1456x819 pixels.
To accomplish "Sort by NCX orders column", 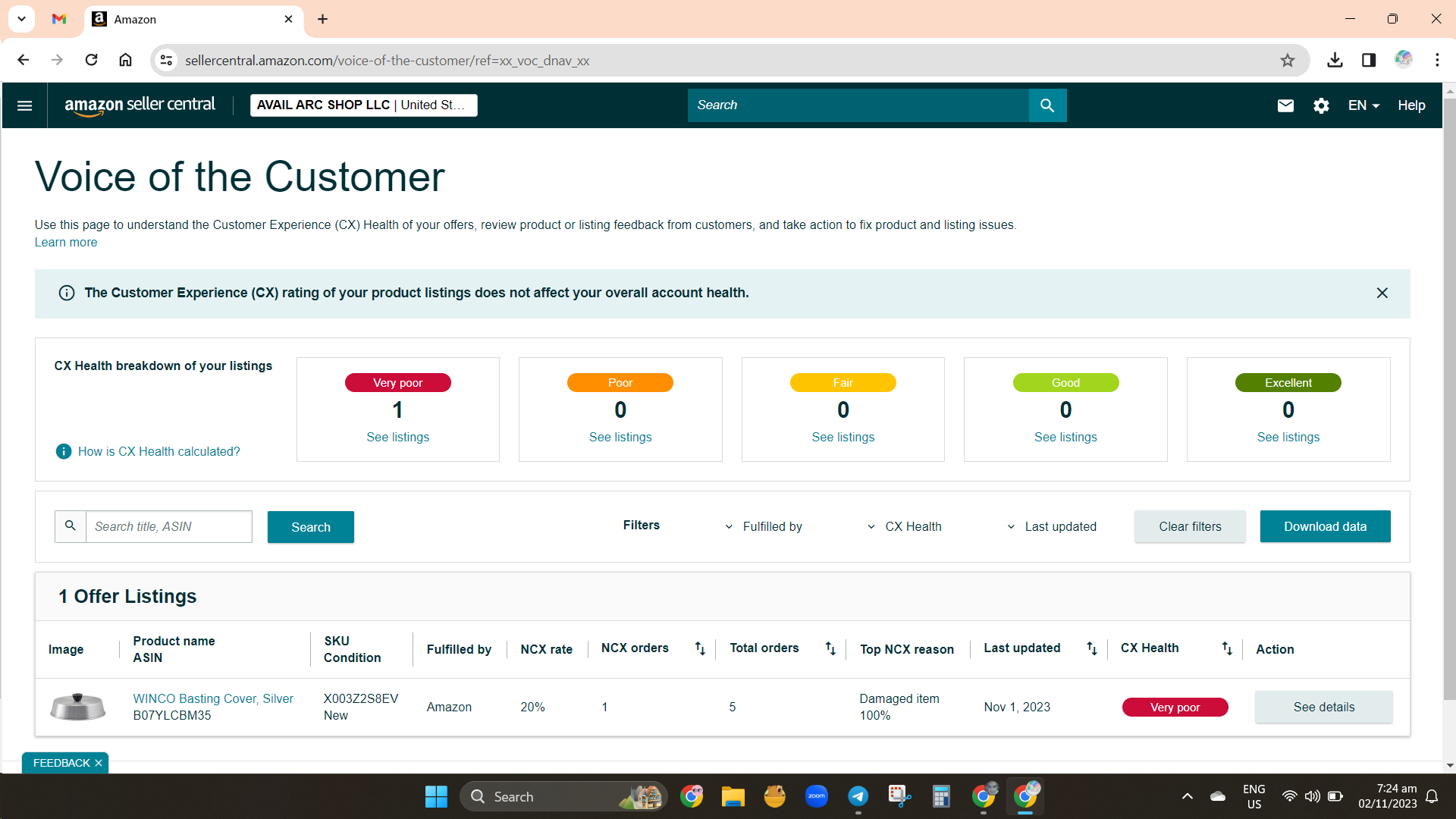I will (700, 648).
